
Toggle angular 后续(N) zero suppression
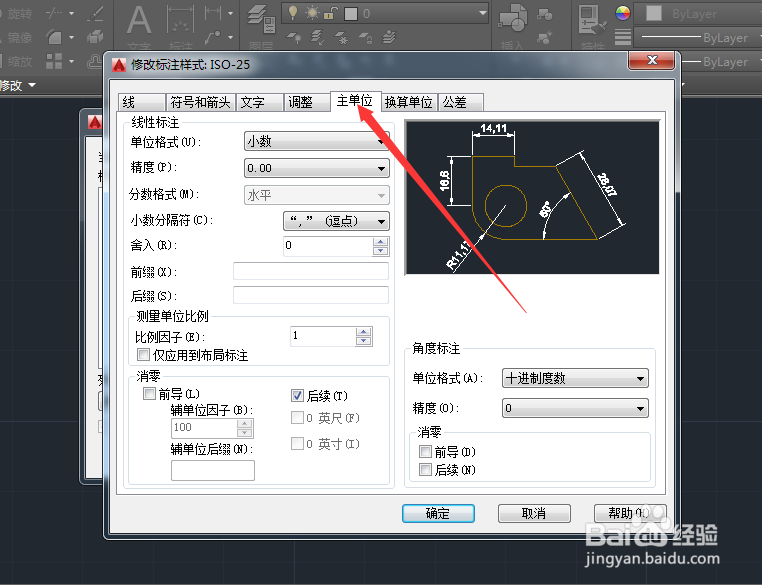pyautogui.click(x=425, y=469)
